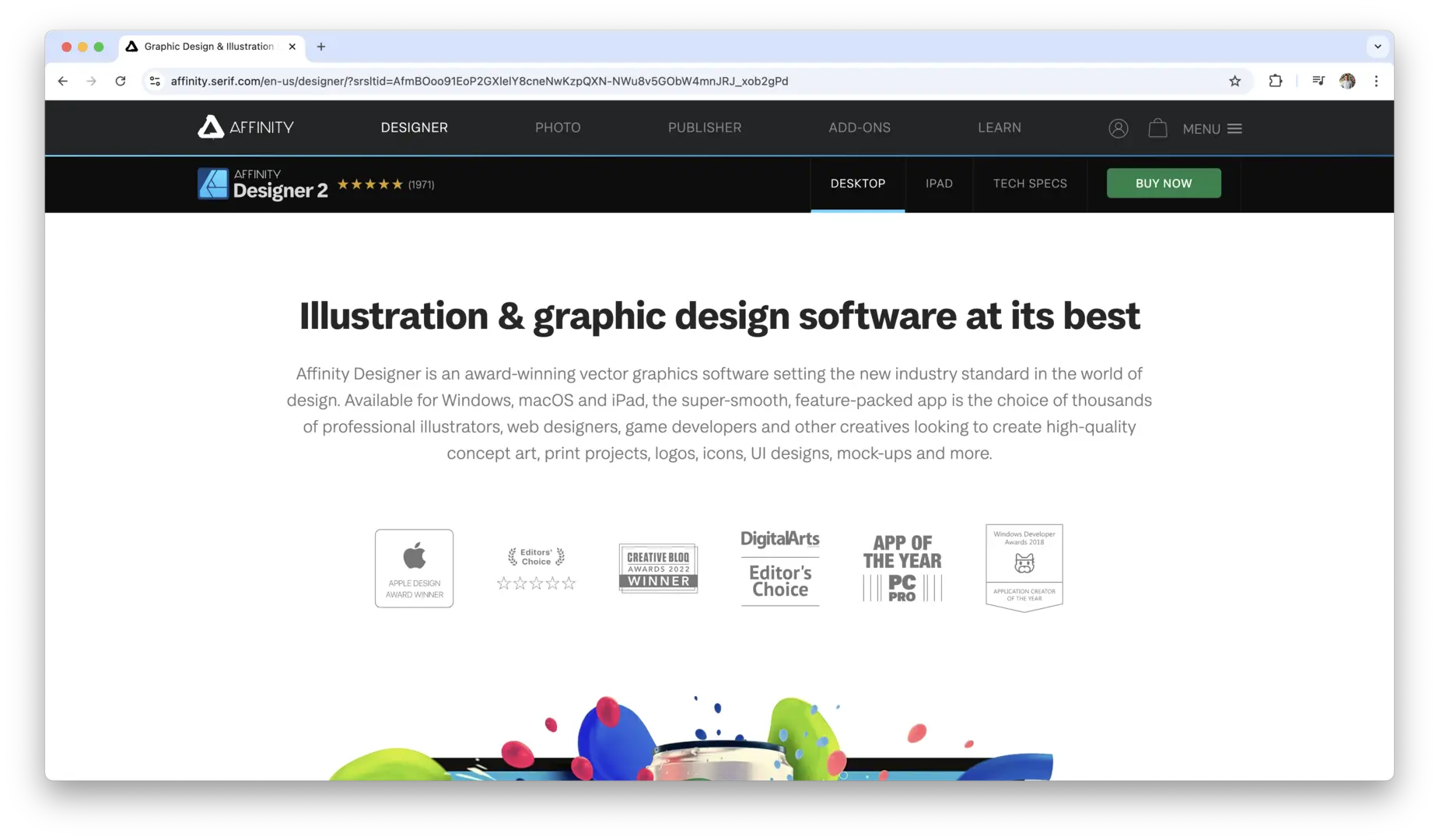Switch to the DESKTOP tab

[858, 184]
